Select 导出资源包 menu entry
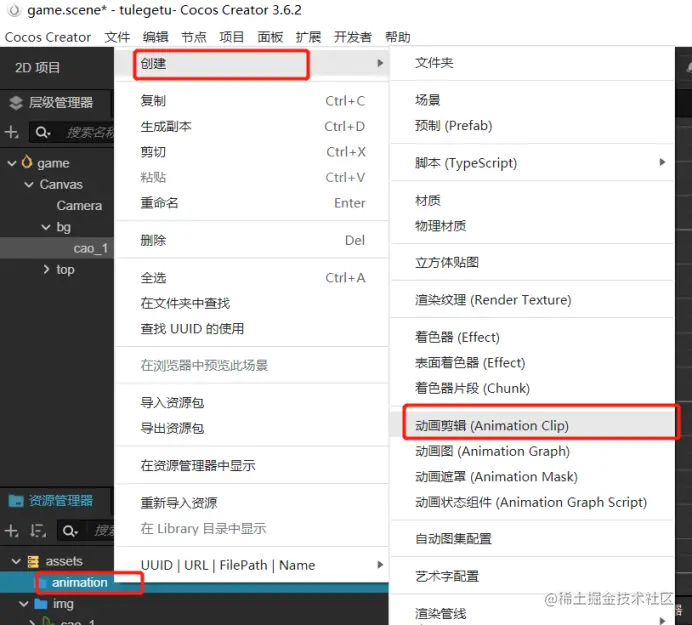This screenshot has height=625, width=692. [252, 429]
